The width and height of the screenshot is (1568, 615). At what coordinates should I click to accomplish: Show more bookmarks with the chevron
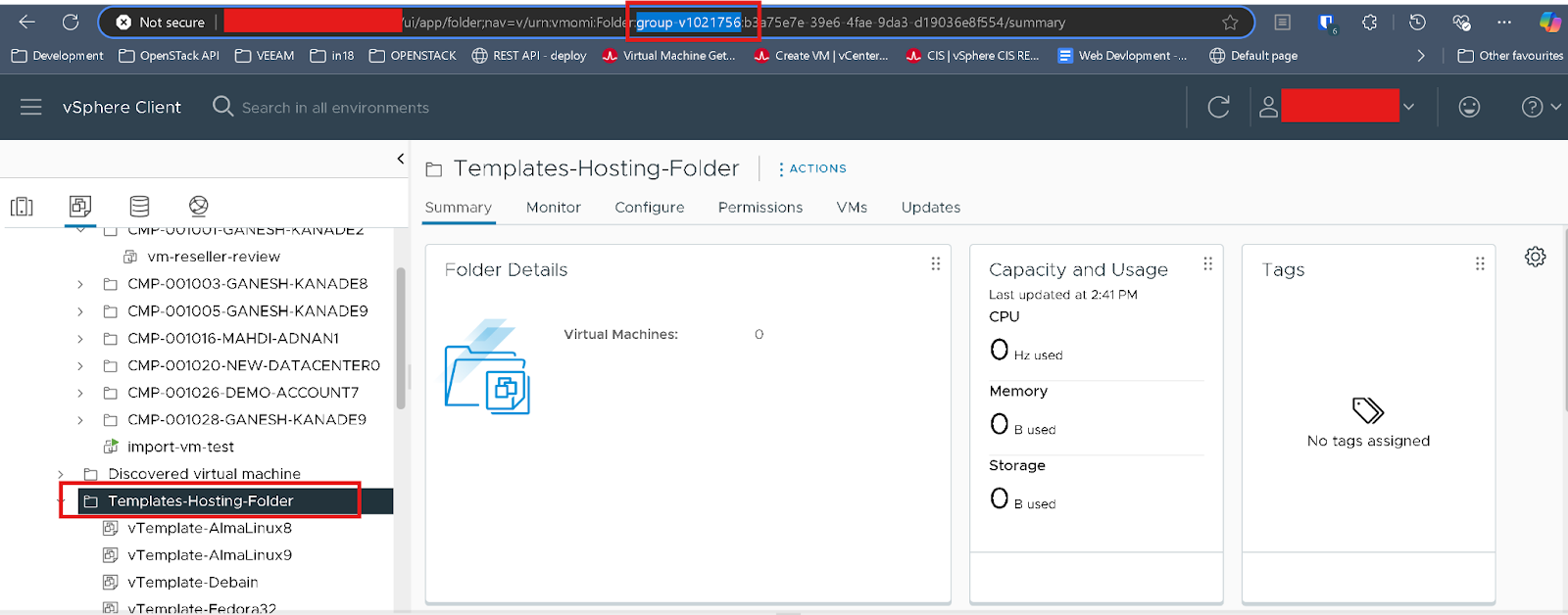point(1421,56)
